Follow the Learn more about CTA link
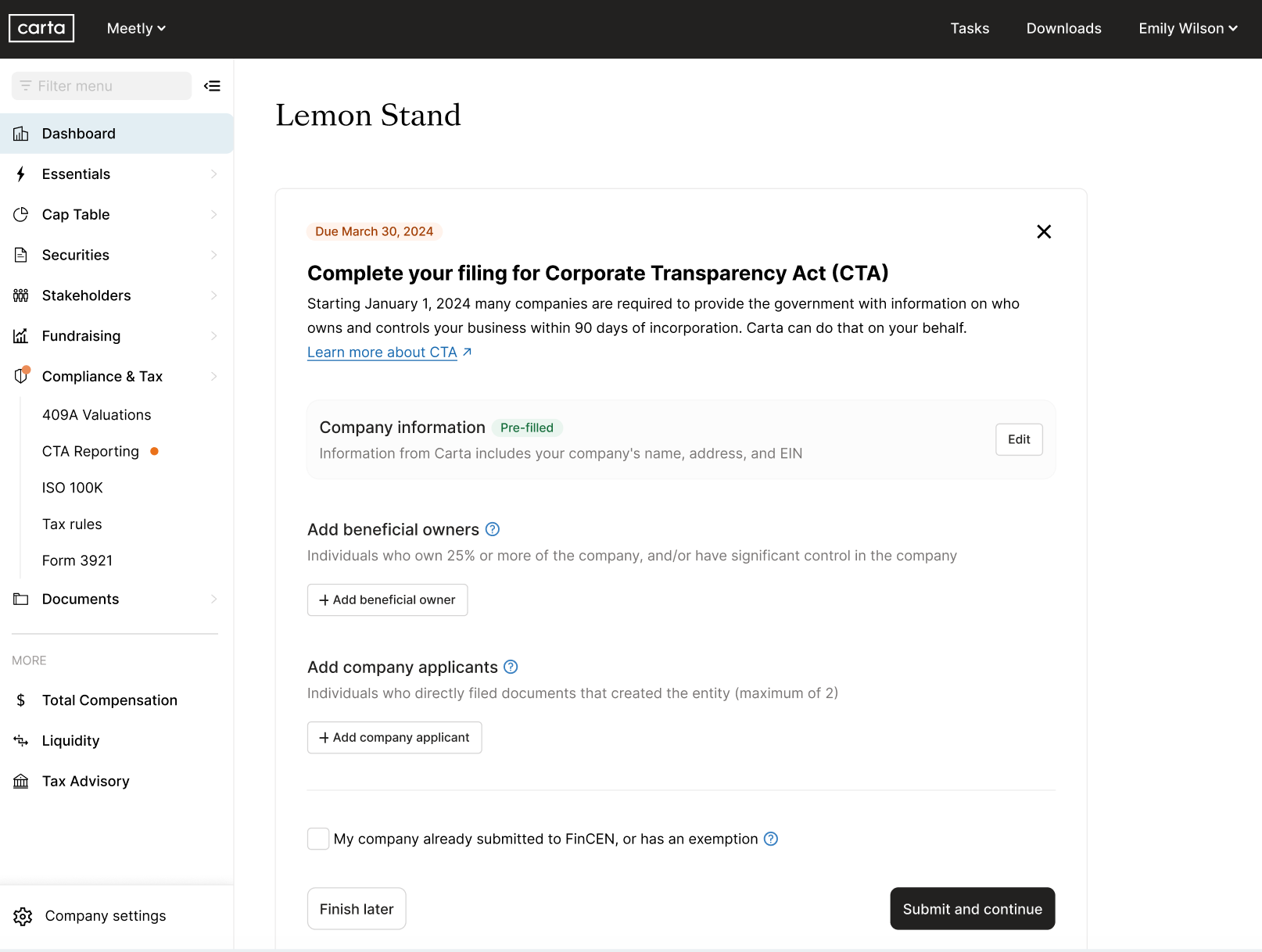The width and height of the screenshot is (1262, 952). click(382, 352)
